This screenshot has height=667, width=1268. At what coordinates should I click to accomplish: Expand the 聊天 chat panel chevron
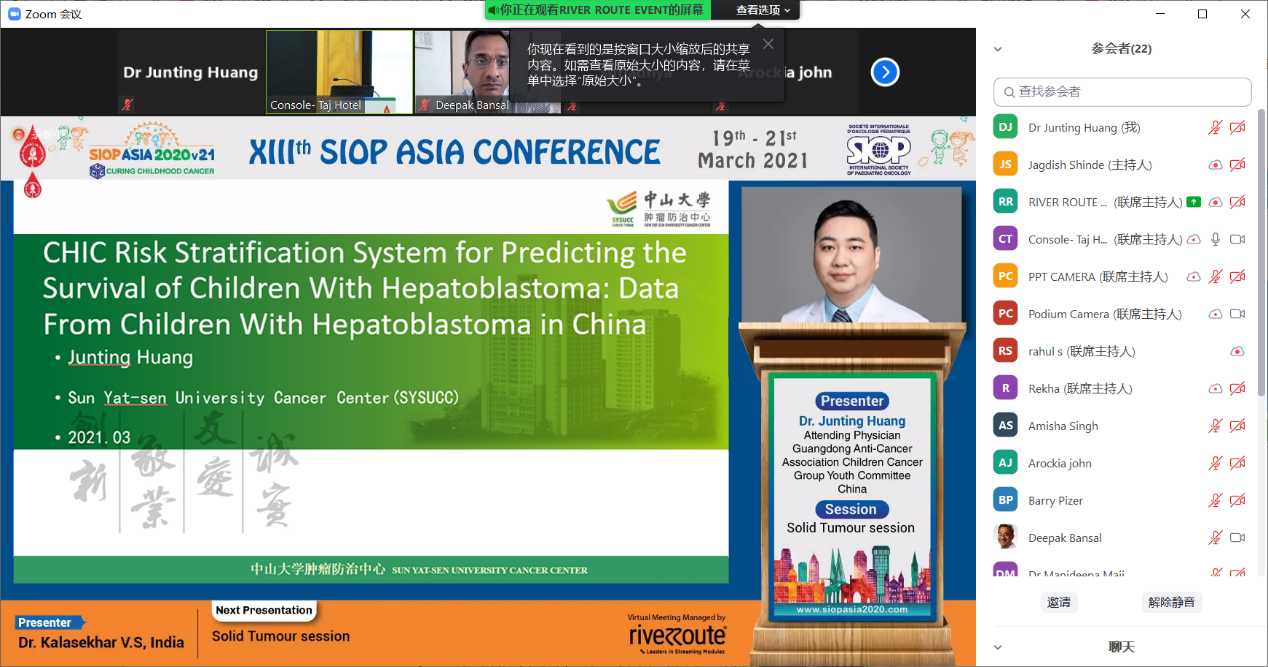coord(997,647)
